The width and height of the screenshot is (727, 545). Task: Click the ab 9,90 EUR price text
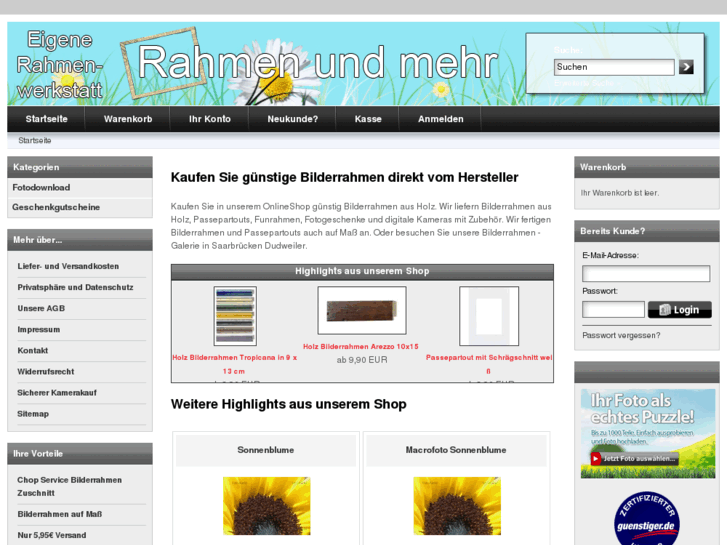362,360
